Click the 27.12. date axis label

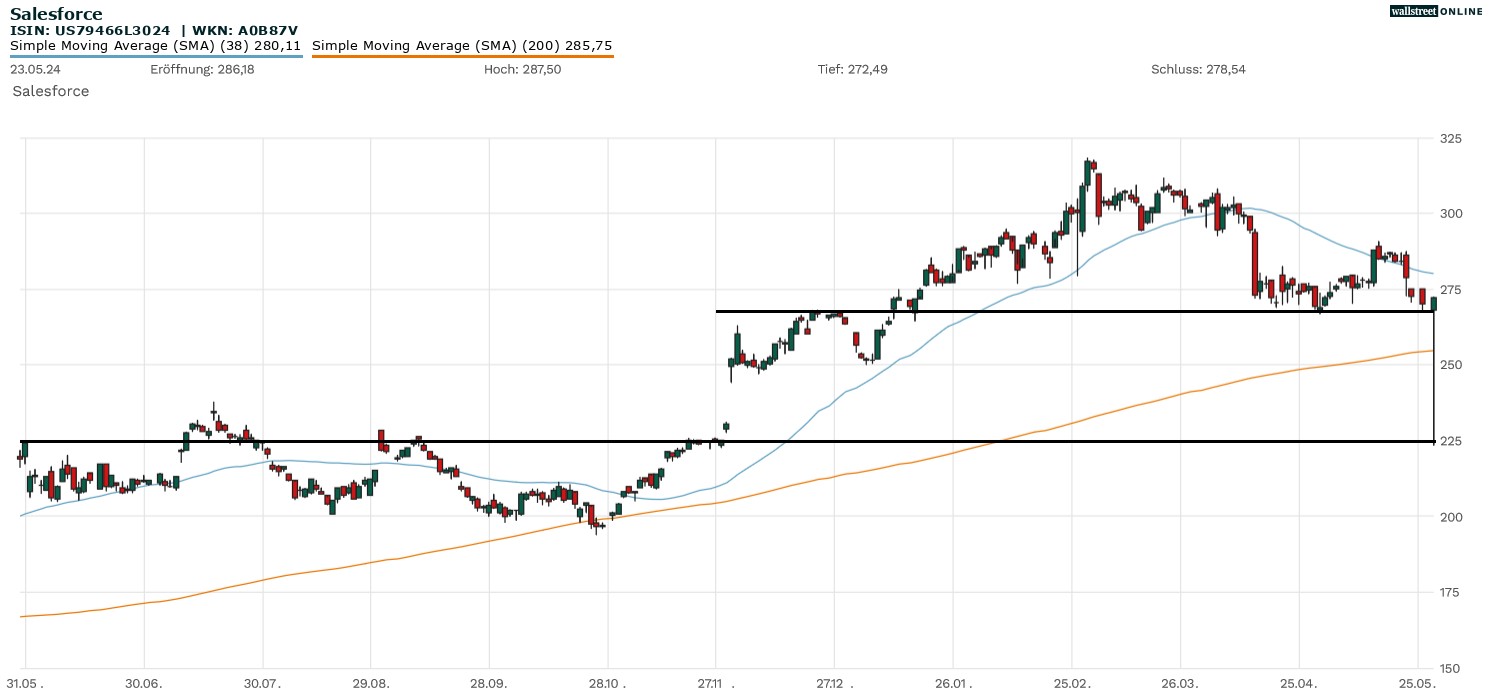pos(835,682)
